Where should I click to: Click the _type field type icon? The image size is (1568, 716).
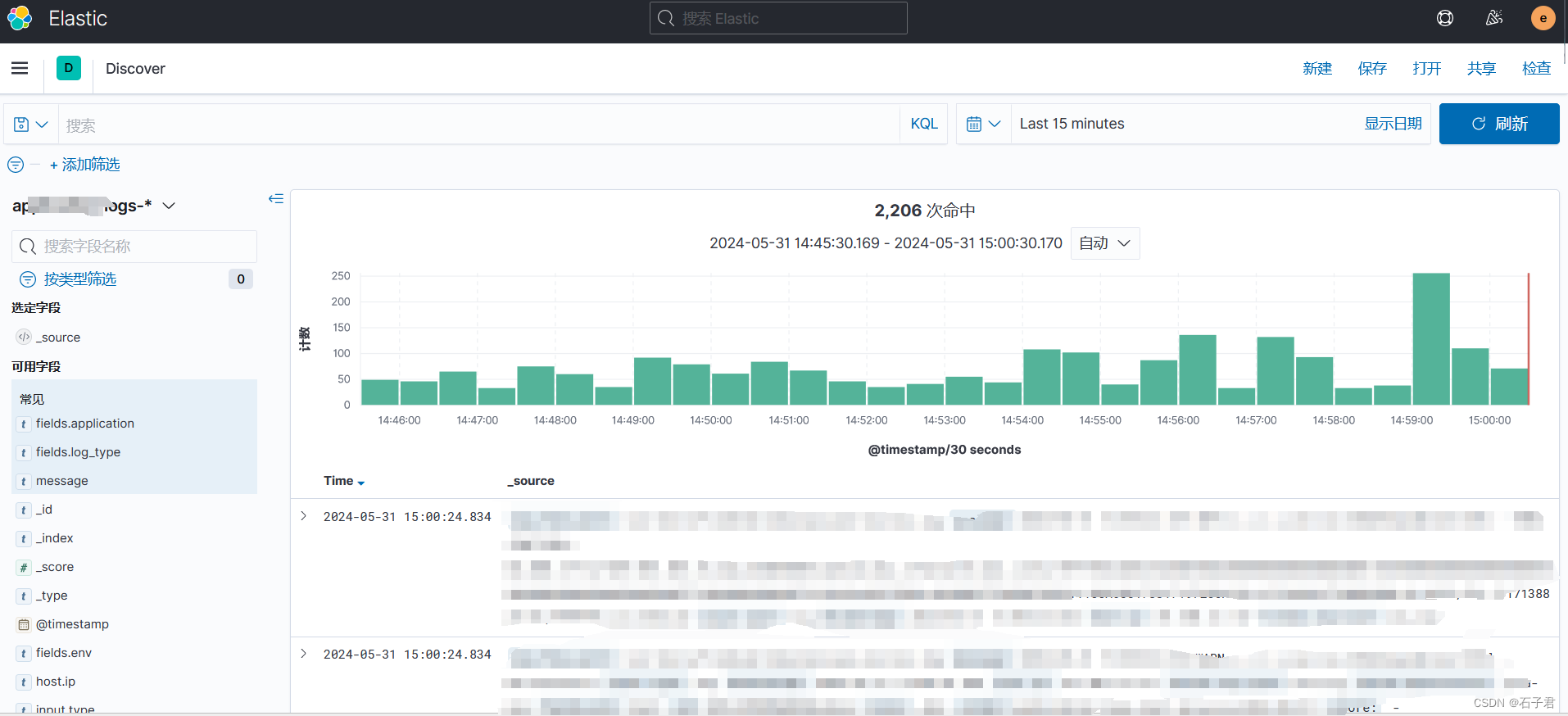pyautogui.click(x=24, y=596)
